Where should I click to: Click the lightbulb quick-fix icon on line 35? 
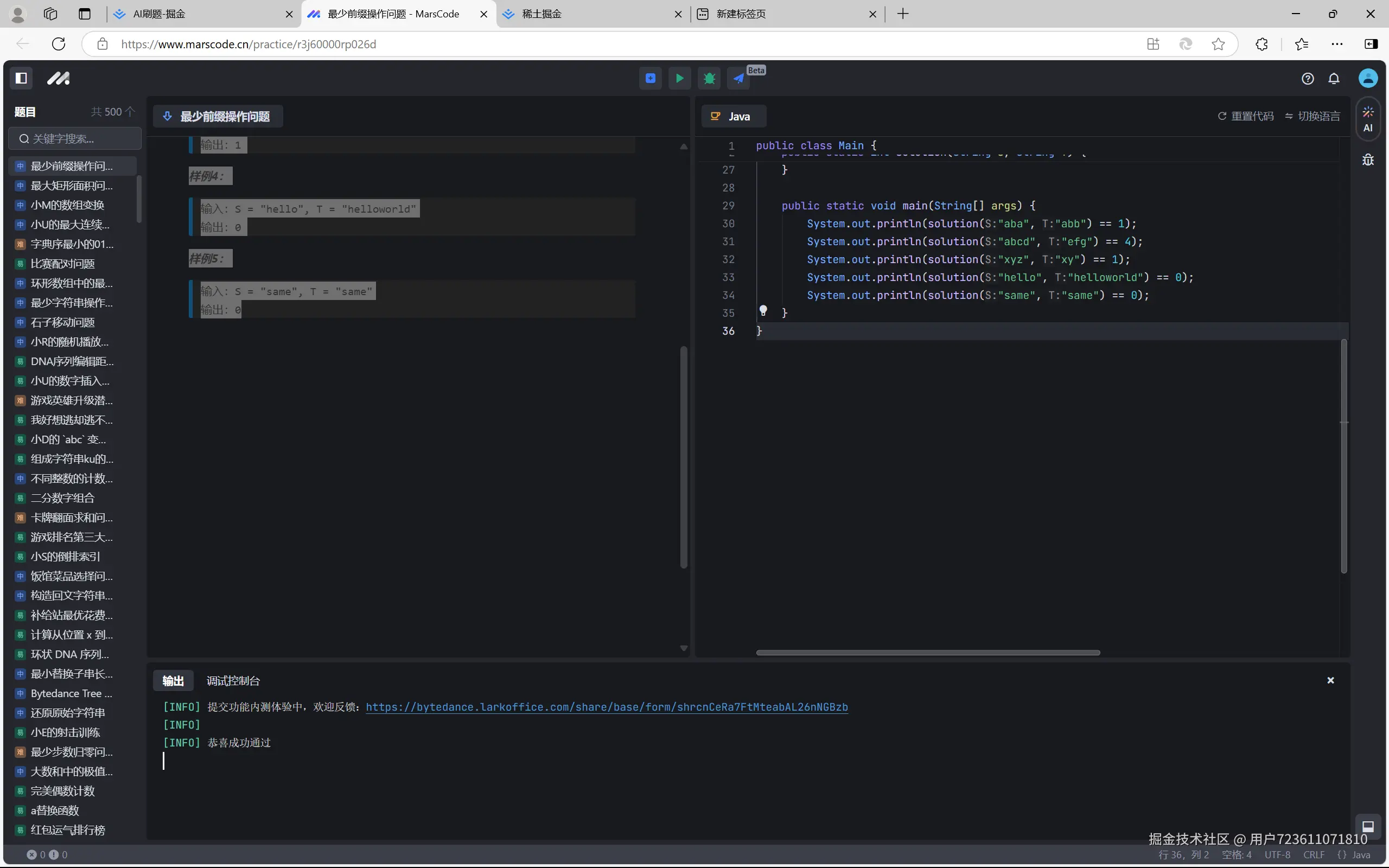tap(763, 310)
